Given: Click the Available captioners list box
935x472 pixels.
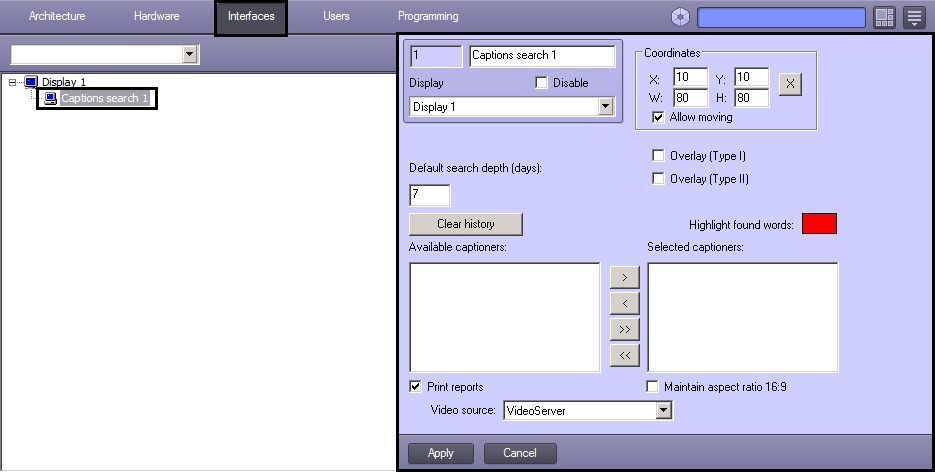Looking at the screenshot, I should click(504, 317).
